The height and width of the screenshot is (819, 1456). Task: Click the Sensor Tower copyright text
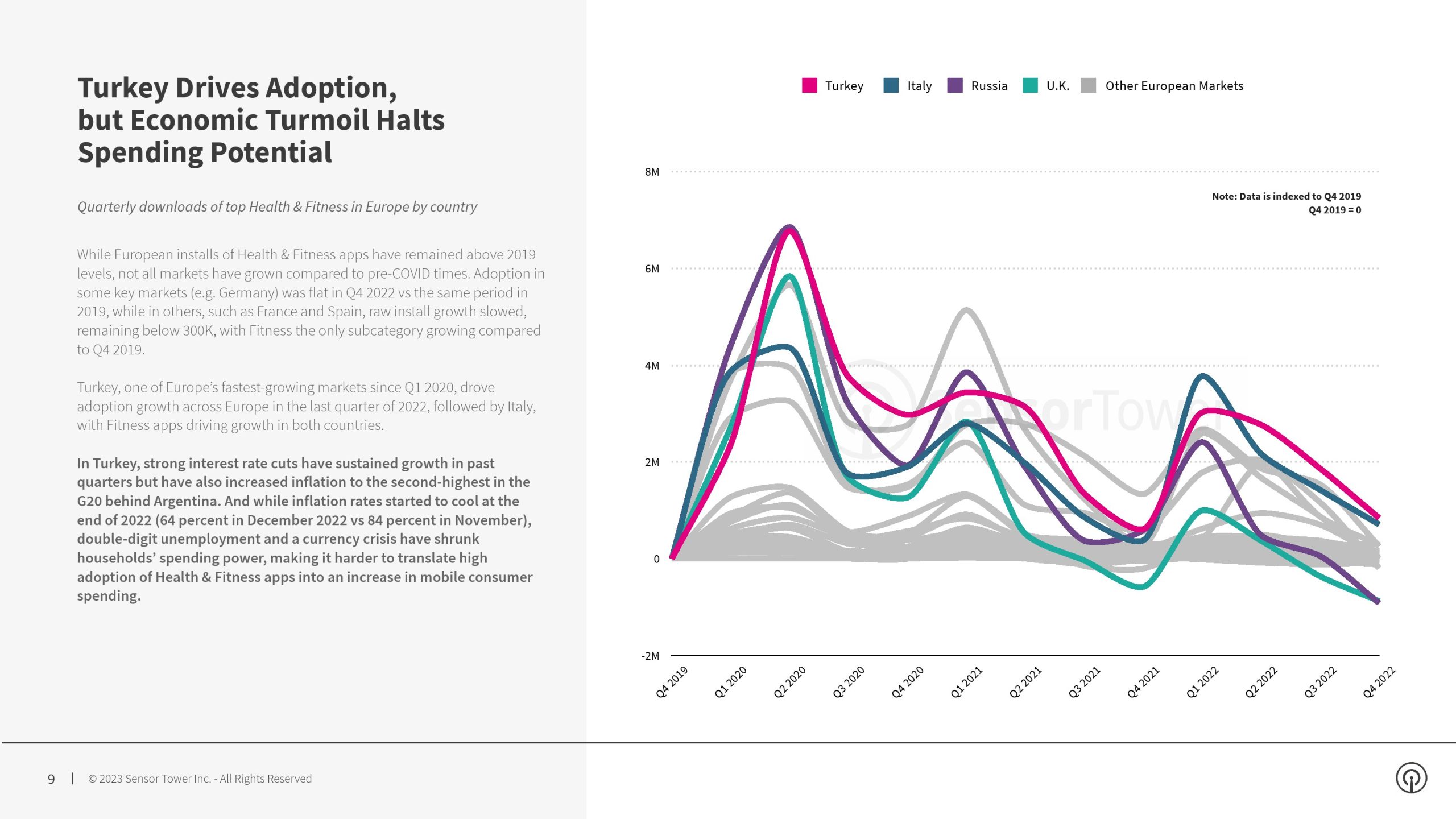(x=200, y=779)
